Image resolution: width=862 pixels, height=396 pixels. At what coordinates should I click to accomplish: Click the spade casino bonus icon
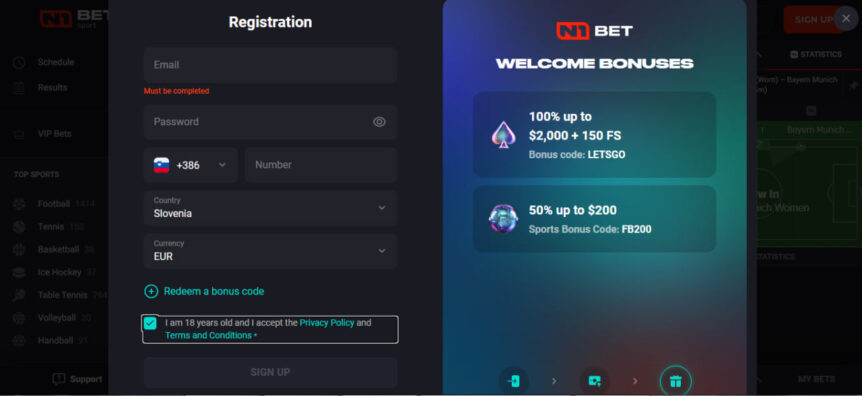(503, 135)
